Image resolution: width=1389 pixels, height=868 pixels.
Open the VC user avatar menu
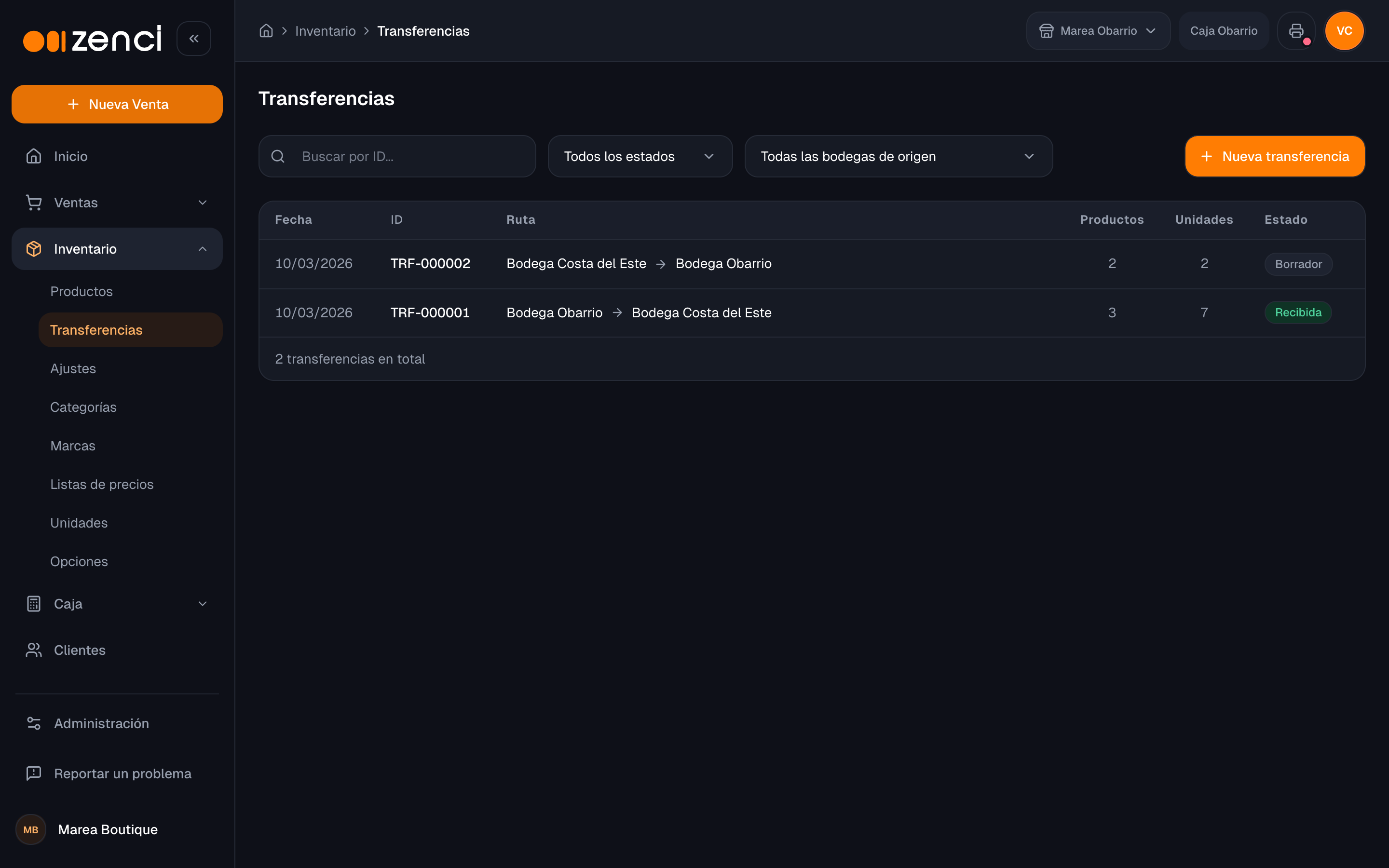1344,31
